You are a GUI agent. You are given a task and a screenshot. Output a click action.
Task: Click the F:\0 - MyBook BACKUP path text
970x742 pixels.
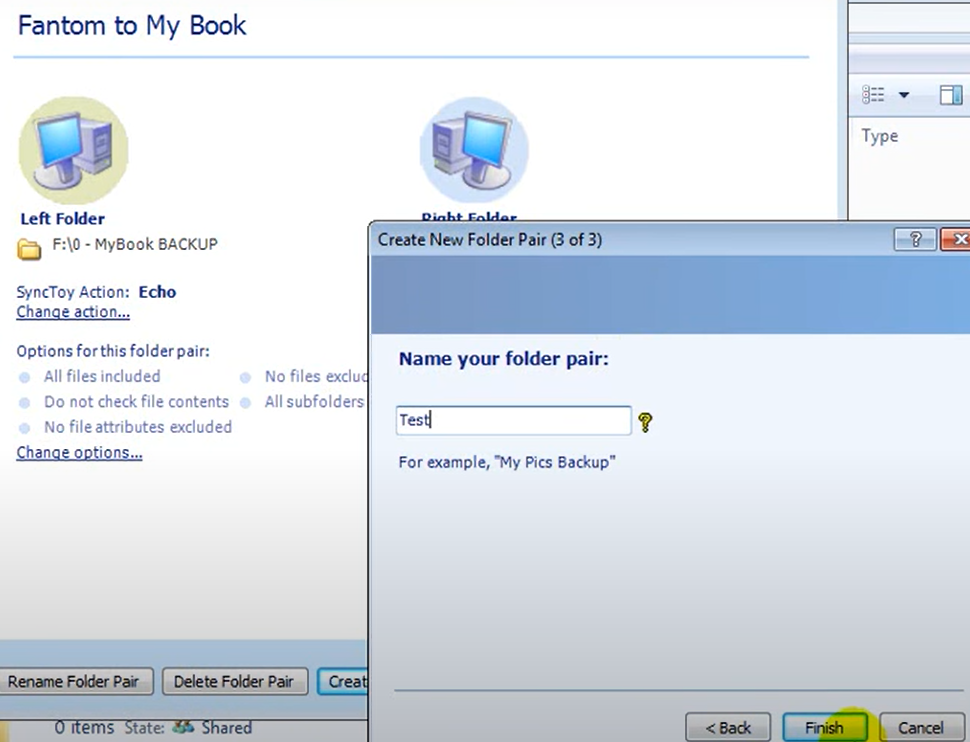(135, 244)
